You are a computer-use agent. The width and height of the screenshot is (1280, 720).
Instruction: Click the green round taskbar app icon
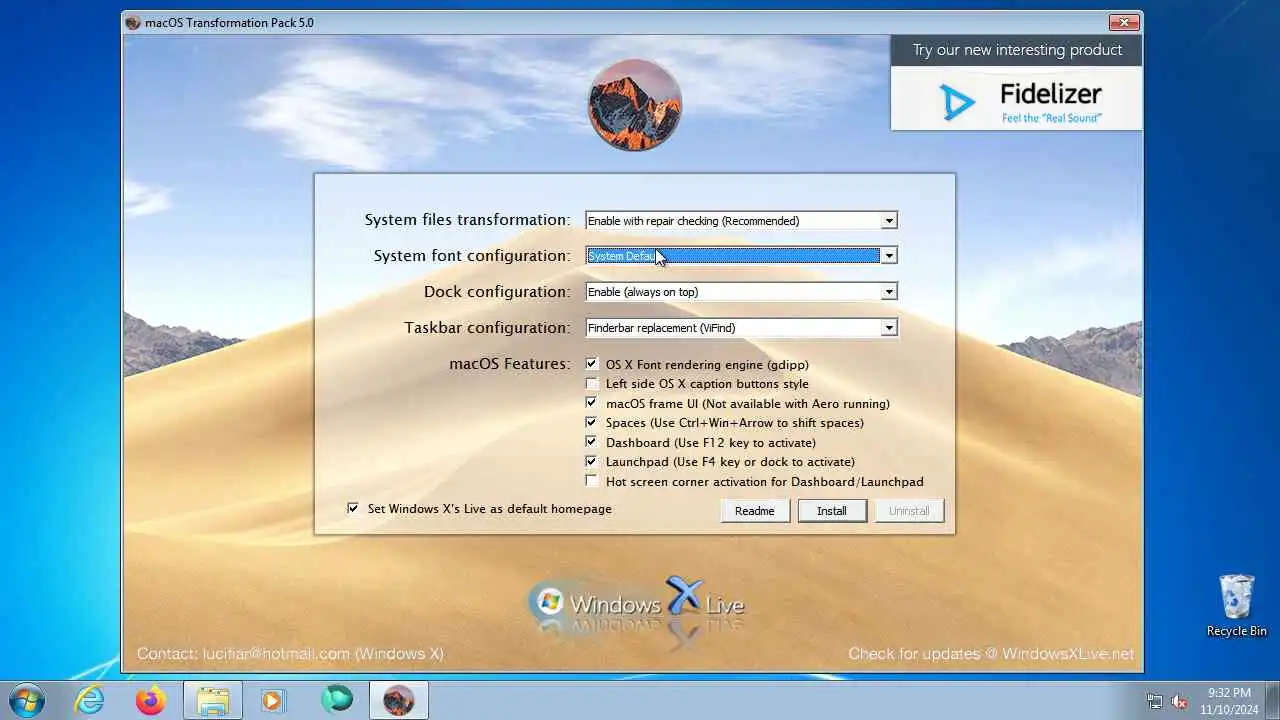[337, 699]
